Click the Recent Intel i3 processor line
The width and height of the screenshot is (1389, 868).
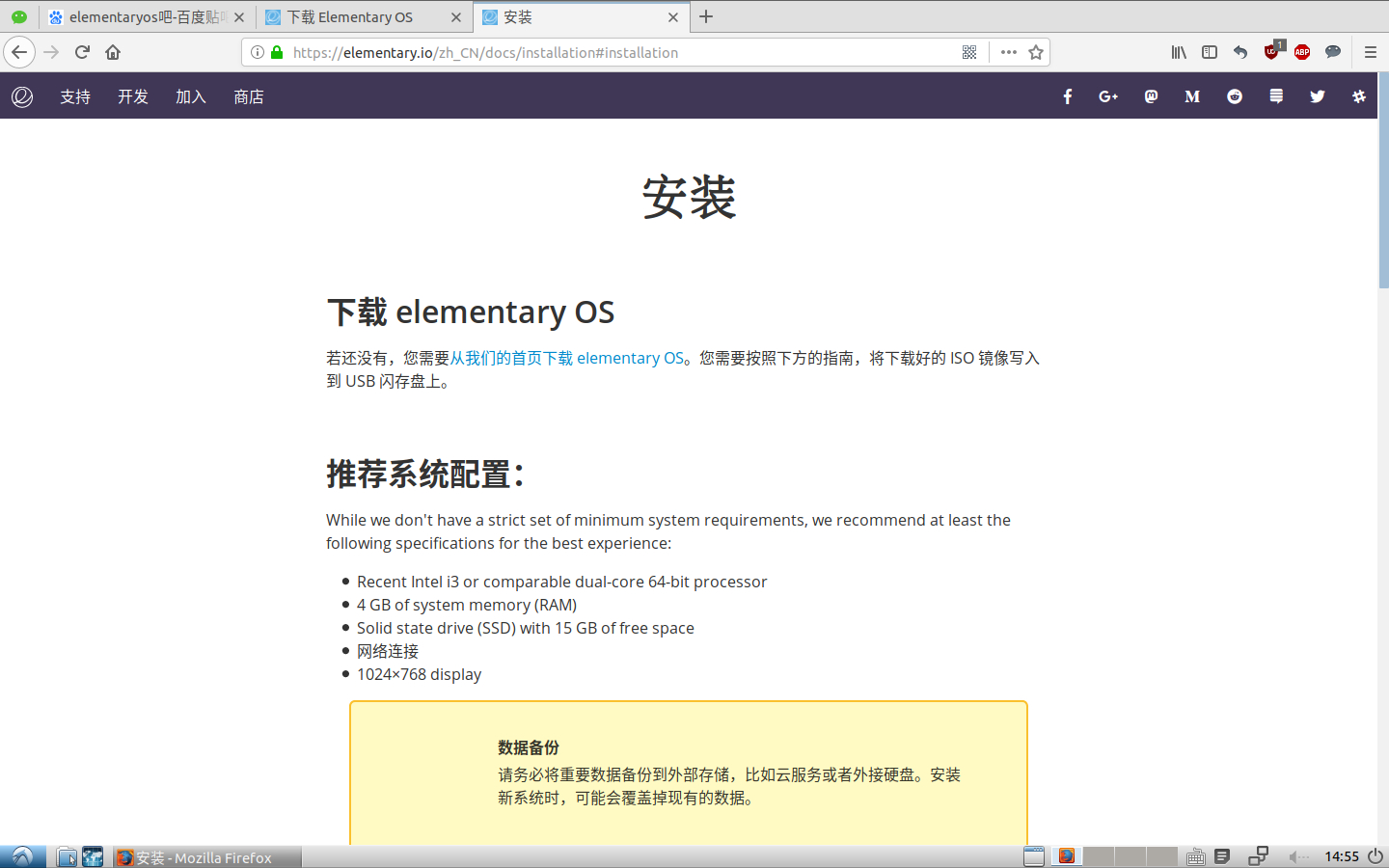point(562,582)
